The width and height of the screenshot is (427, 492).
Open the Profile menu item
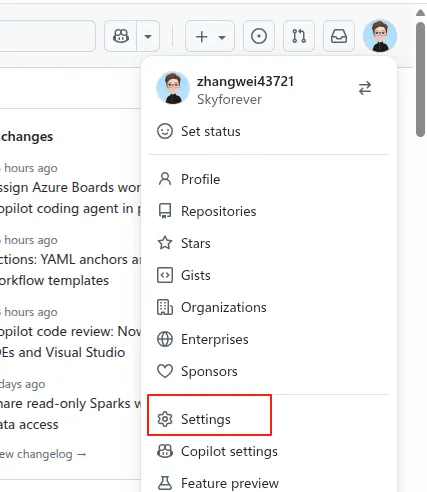coord(269,179)
